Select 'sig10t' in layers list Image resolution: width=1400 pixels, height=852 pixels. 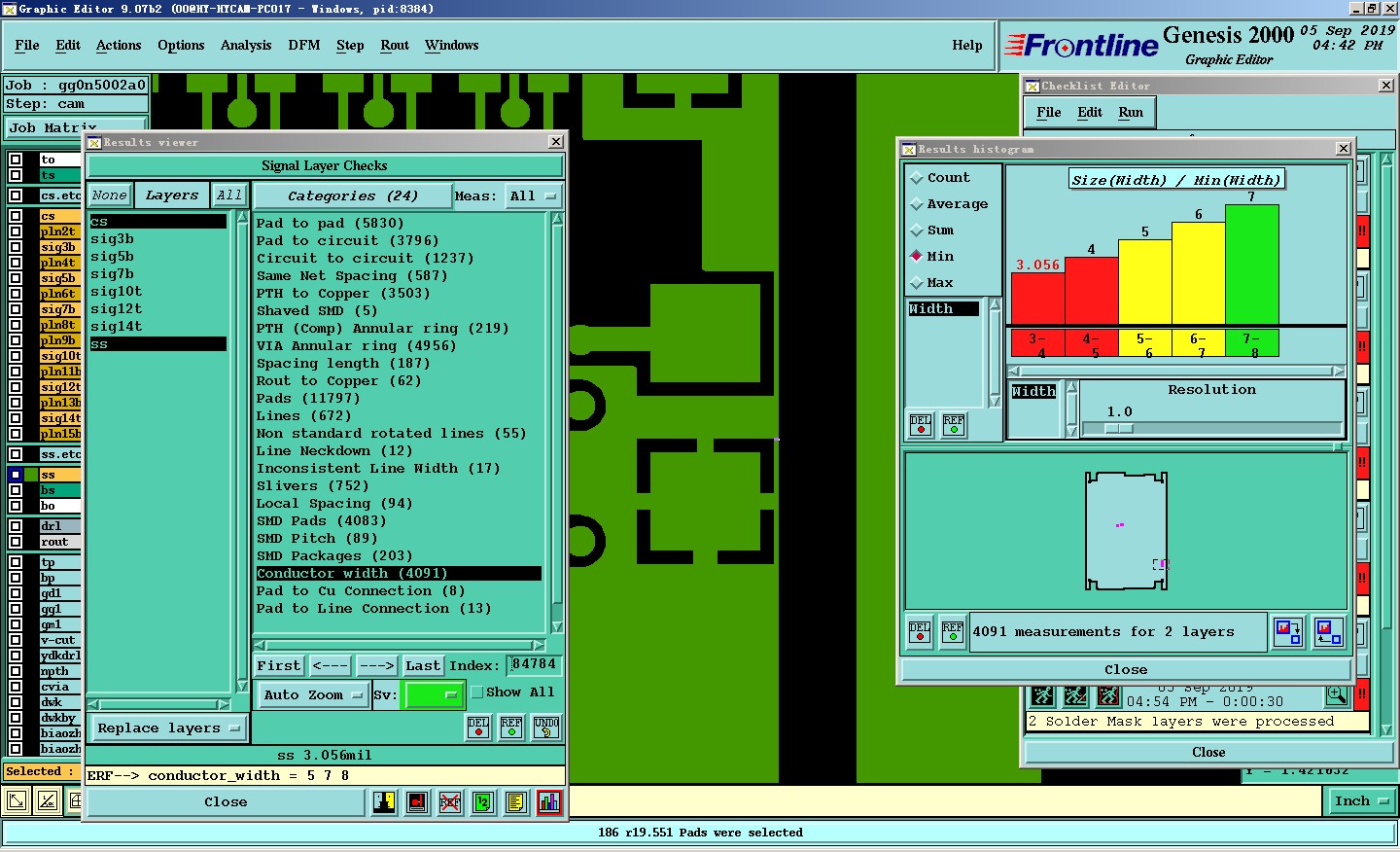(116, 292)
